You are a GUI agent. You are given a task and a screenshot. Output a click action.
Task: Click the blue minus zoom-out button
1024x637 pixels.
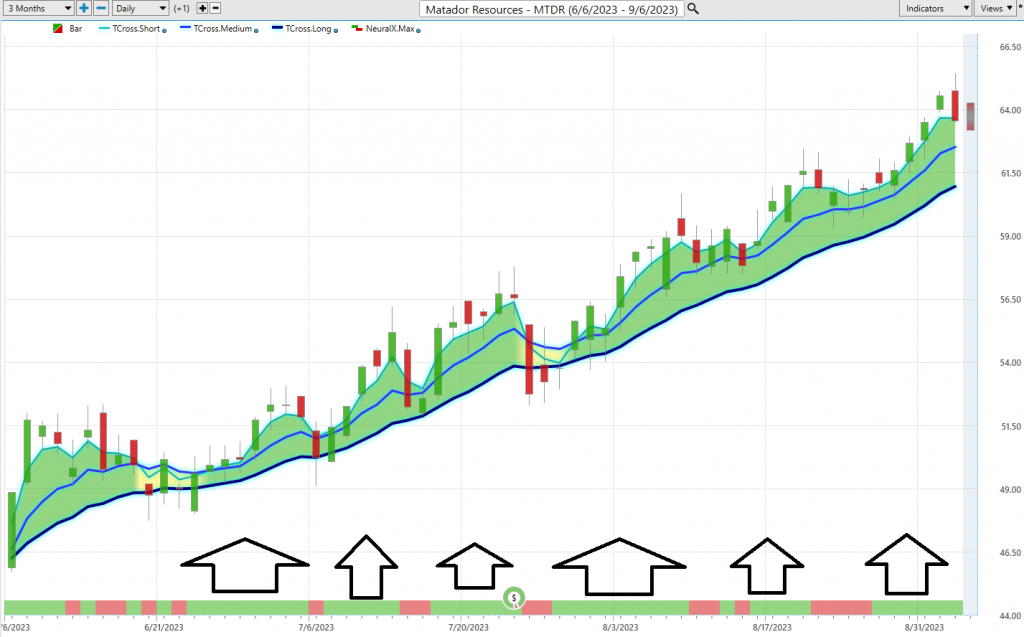[101, 8]
